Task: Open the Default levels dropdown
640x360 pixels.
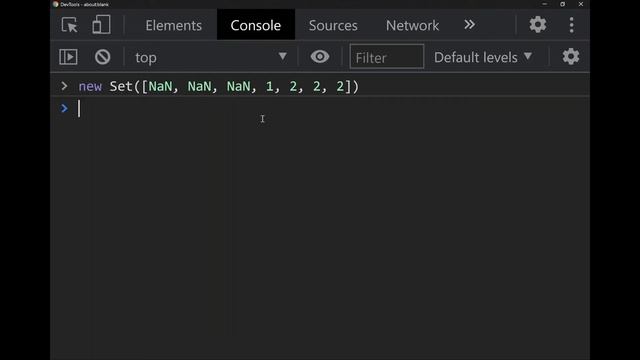Action: (483, 57)
